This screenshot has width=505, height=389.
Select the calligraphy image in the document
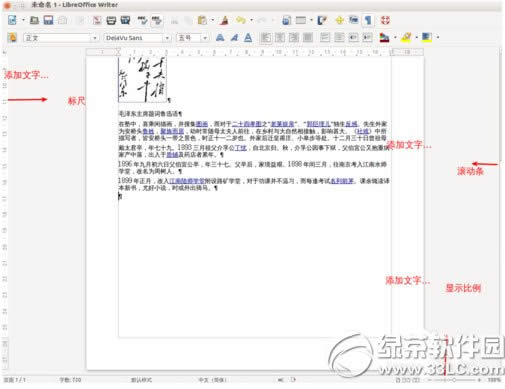143,79
